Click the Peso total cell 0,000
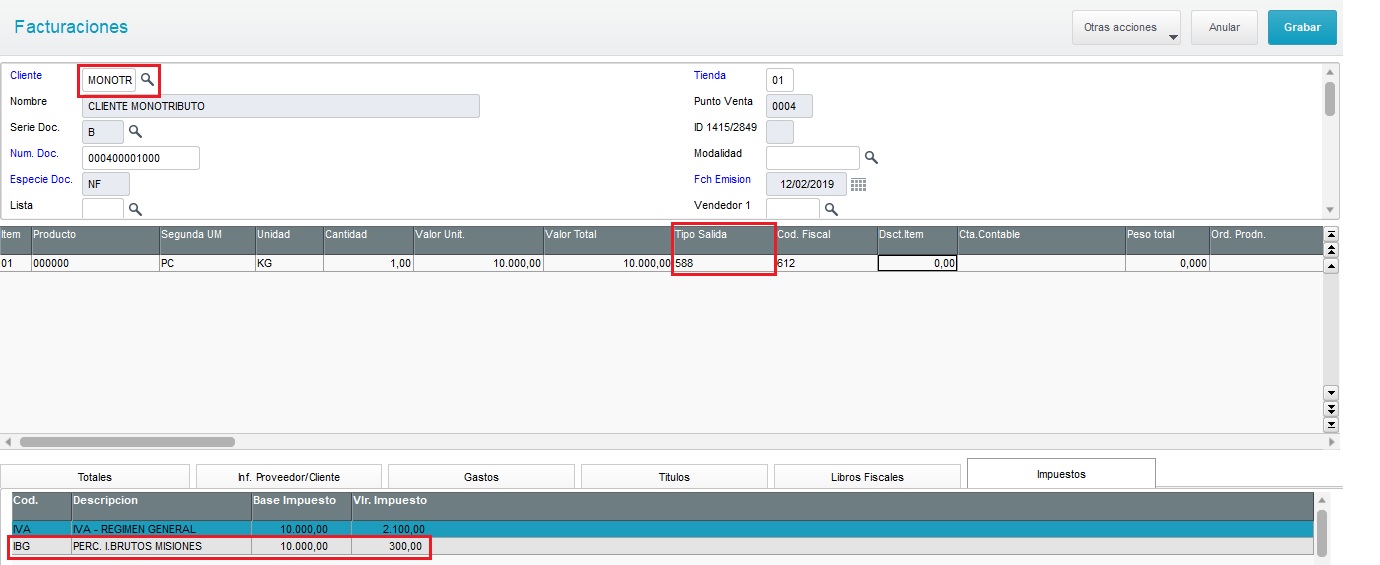 coord(1166,263)
